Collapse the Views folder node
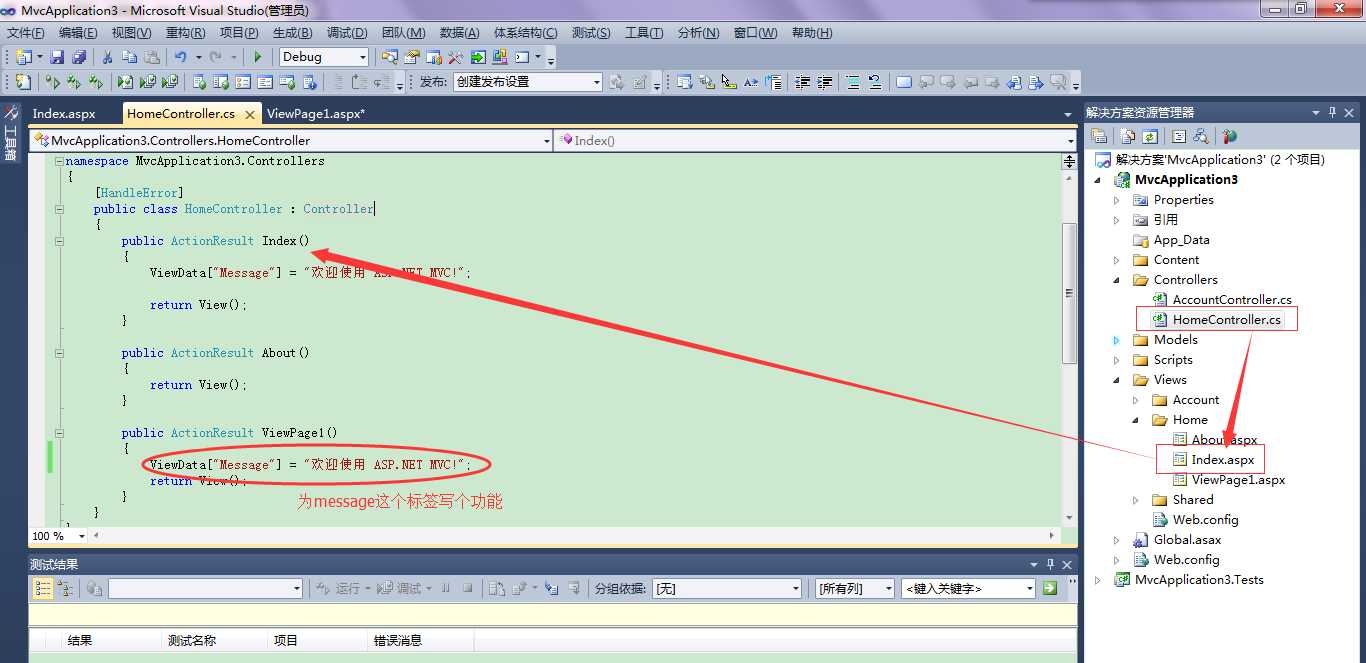The width and height of the screenshot is (1366, 663). (x=1117, y=380)
